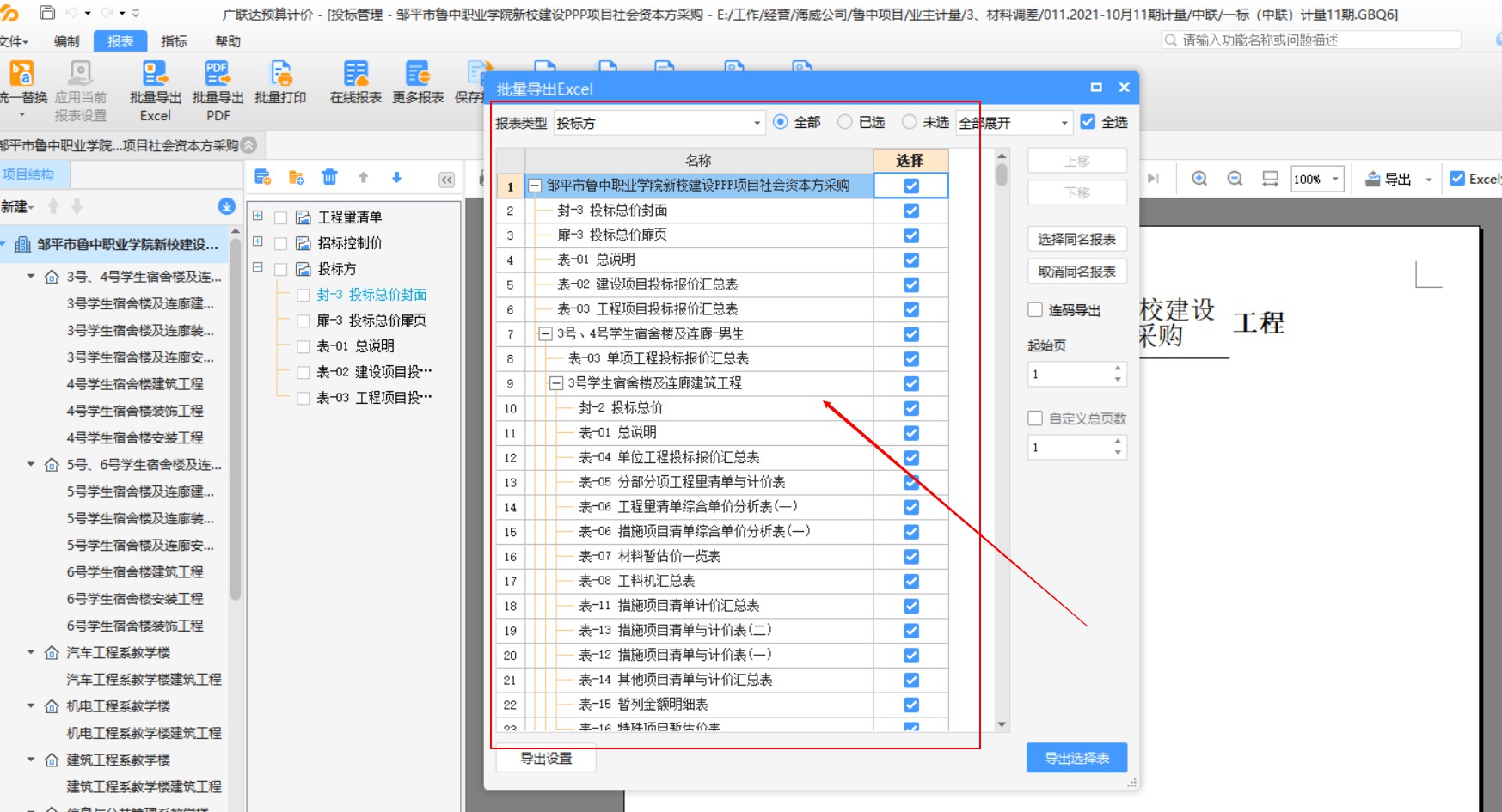Click the function search input field
Screen dimensions: 1502x812
pos(1311,40)
